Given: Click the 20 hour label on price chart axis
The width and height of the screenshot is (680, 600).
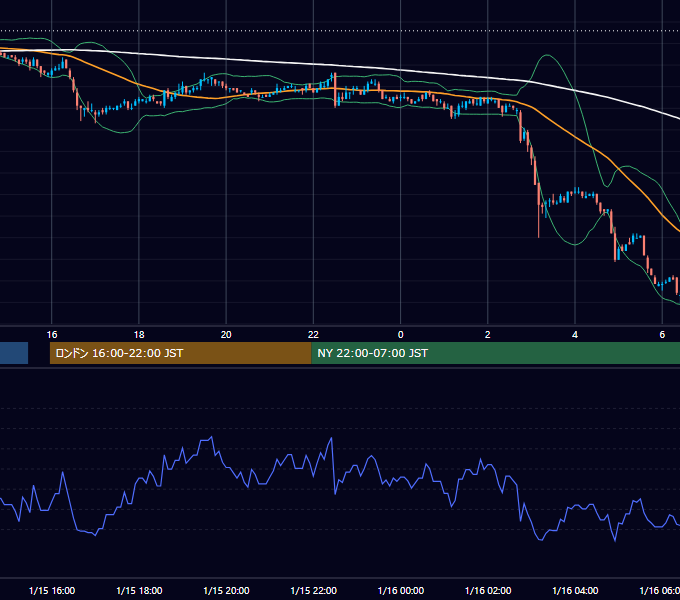Looking at the screenshot, I should pos(226,335).
